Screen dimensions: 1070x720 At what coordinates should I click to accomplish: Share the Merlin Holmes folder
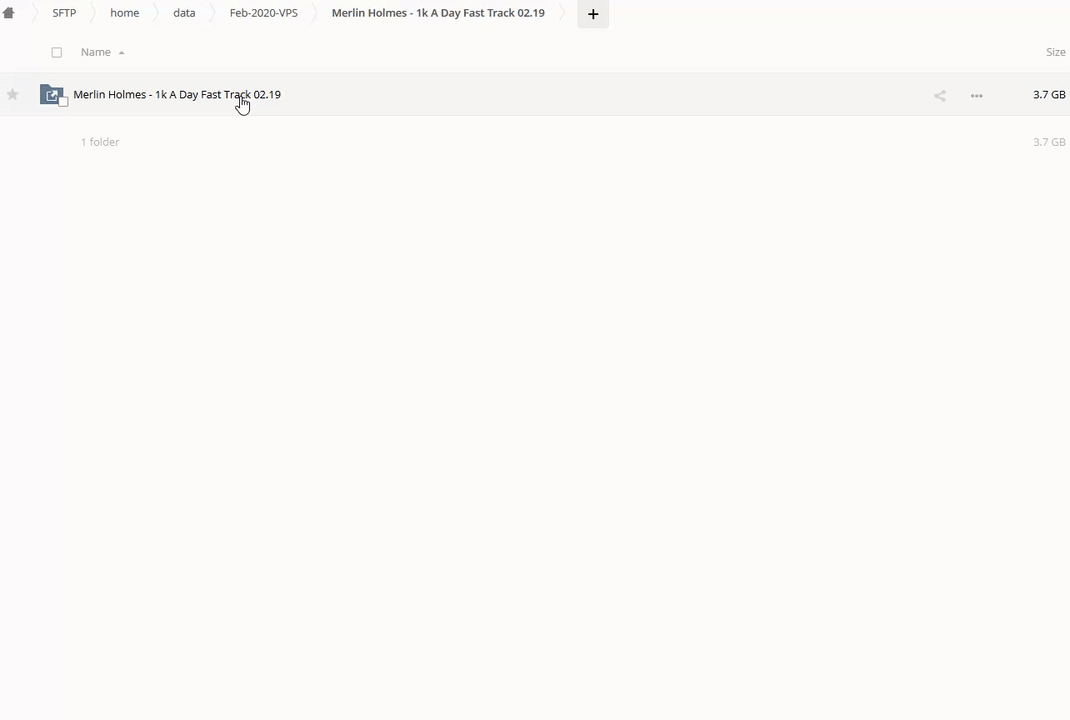[940, 95]
